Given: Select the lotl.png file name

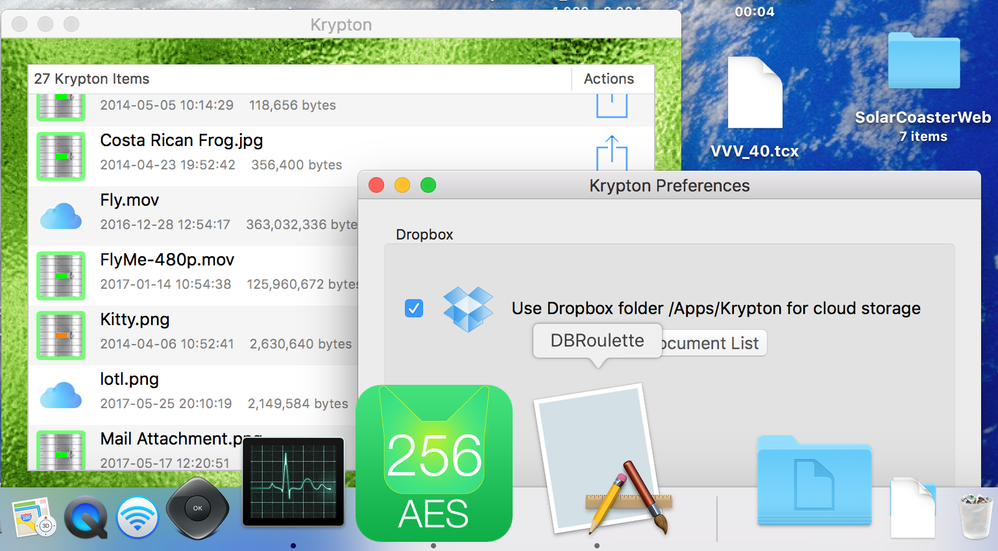Looking at the screenshot, I should pyautogui.click(x=129, y=379).
